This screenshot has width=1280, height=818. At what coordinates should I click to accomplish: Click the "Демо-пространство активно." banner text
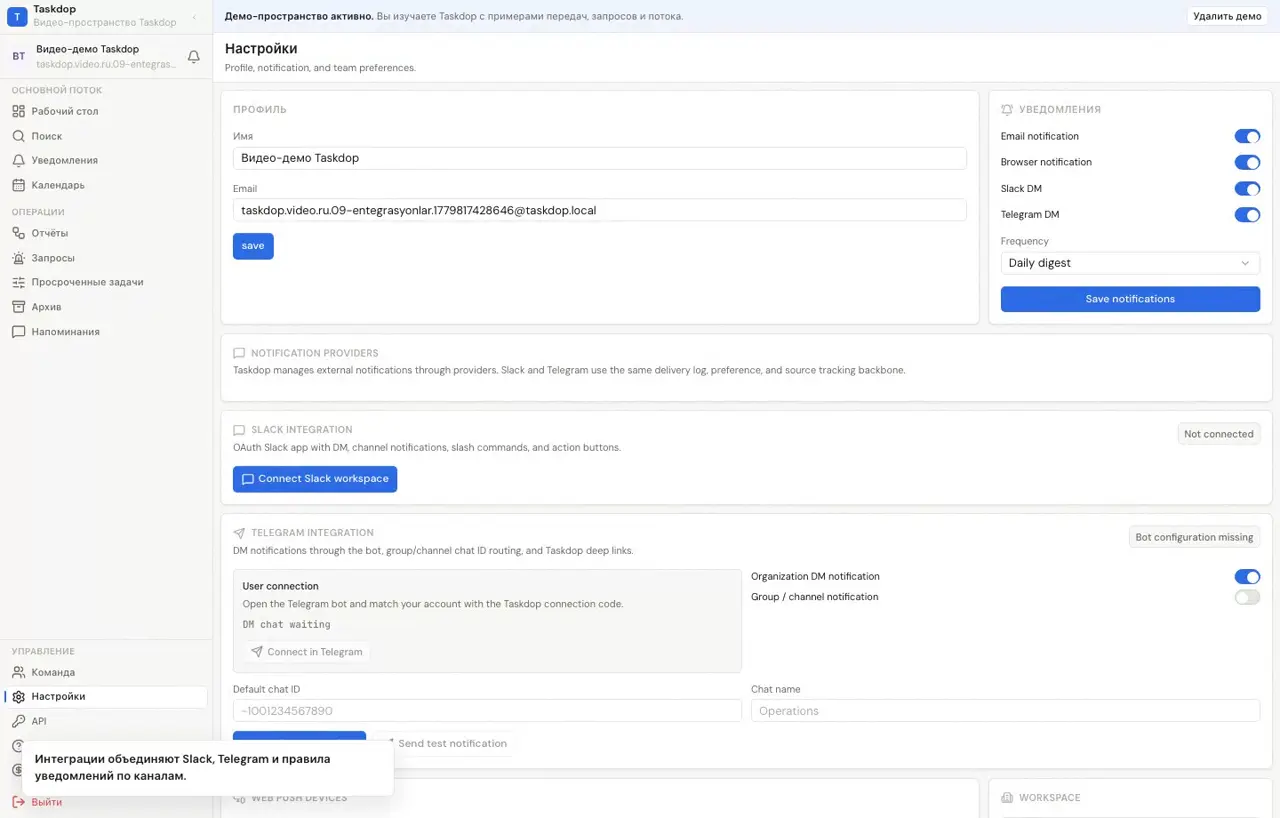point(299,16)
